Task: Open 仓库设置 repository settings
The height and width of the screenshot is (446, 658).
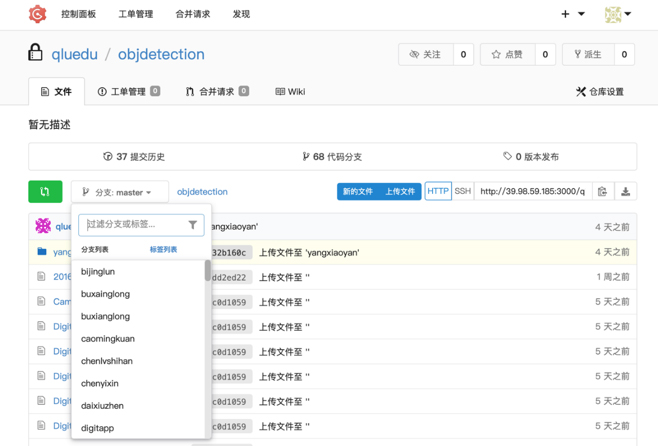Action: point(600,91)
